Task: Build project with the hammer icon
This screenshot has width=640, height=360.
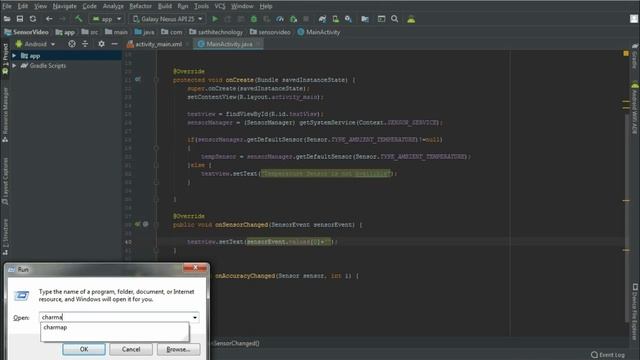Action: pyautogui.click(x=78, y=19)
